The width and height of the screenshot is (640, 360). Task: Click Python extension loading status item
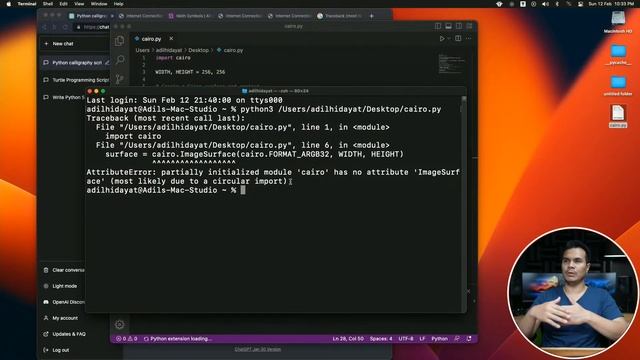coord(178,339)
